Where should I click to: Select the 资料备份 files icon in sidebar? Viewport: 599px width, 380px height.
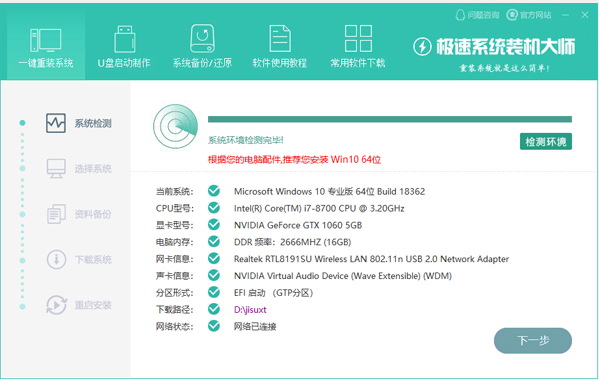tap(56, 214)
